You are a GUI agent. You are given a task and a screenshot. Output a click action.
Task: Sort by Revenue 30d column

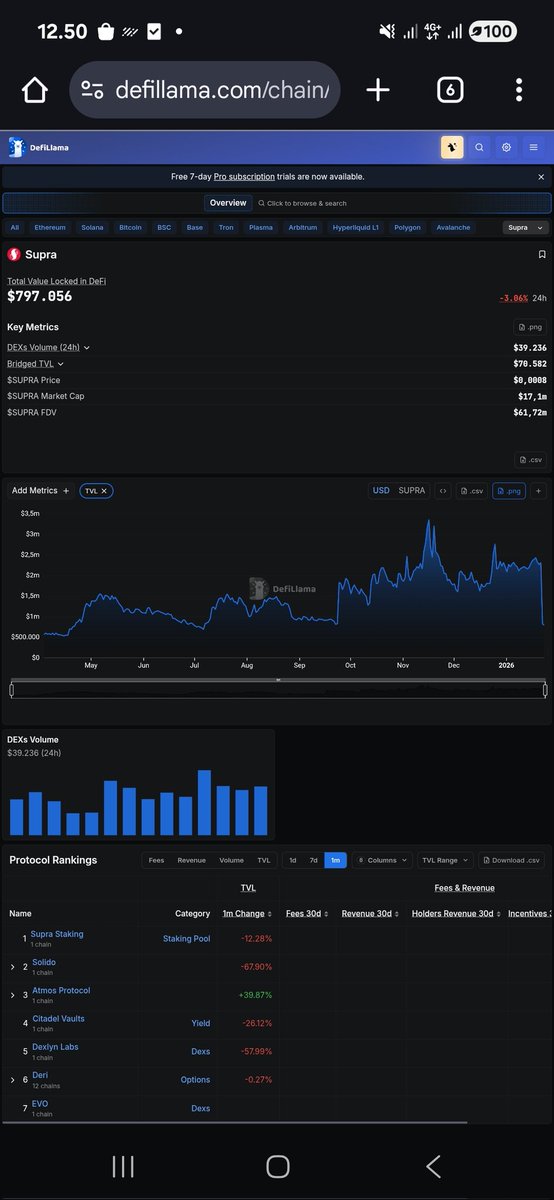[x=369, y=913]
